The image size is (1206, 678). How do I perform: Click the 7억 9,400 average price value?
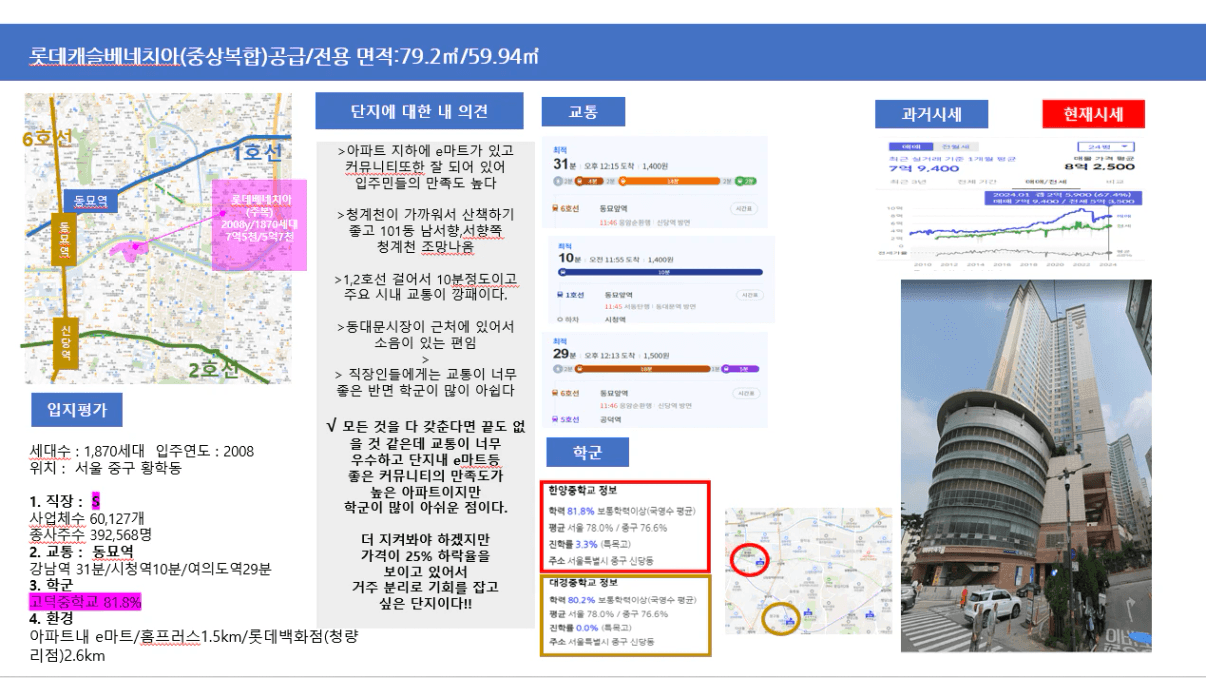coord(924,168)
